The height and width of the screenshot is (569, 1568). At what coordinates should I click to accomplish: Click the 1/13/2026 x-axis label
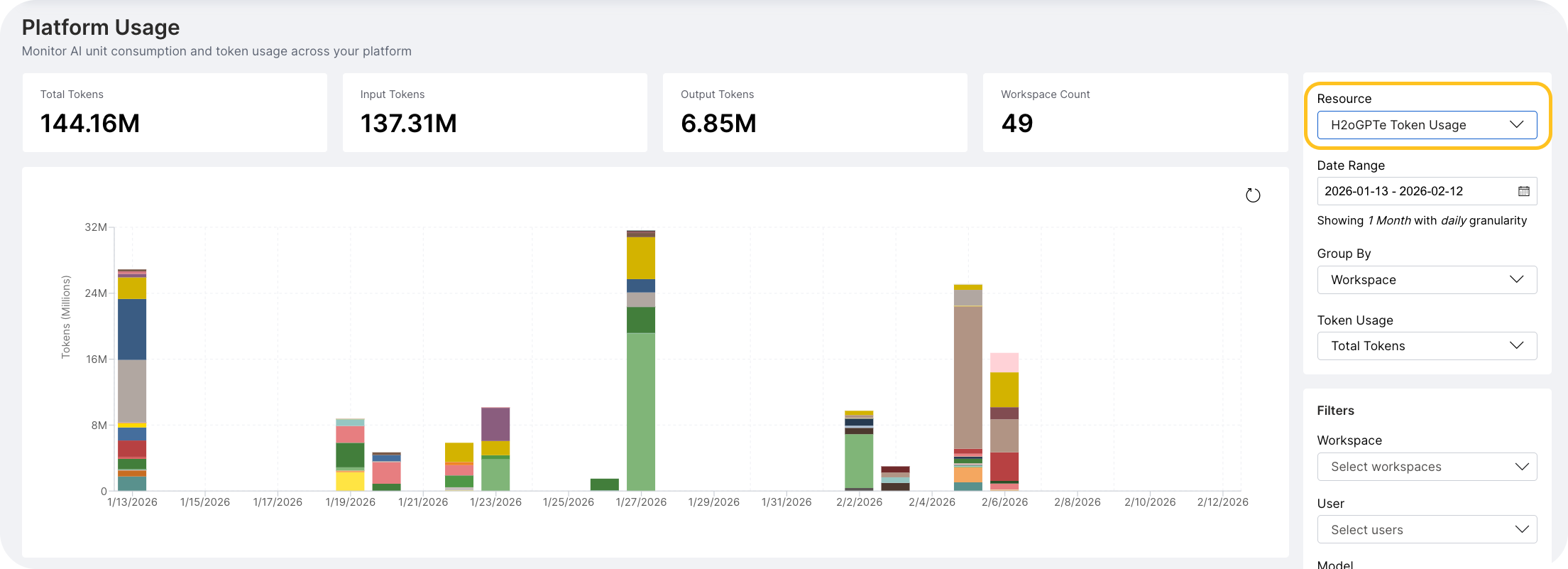click(x=132, y=502)
